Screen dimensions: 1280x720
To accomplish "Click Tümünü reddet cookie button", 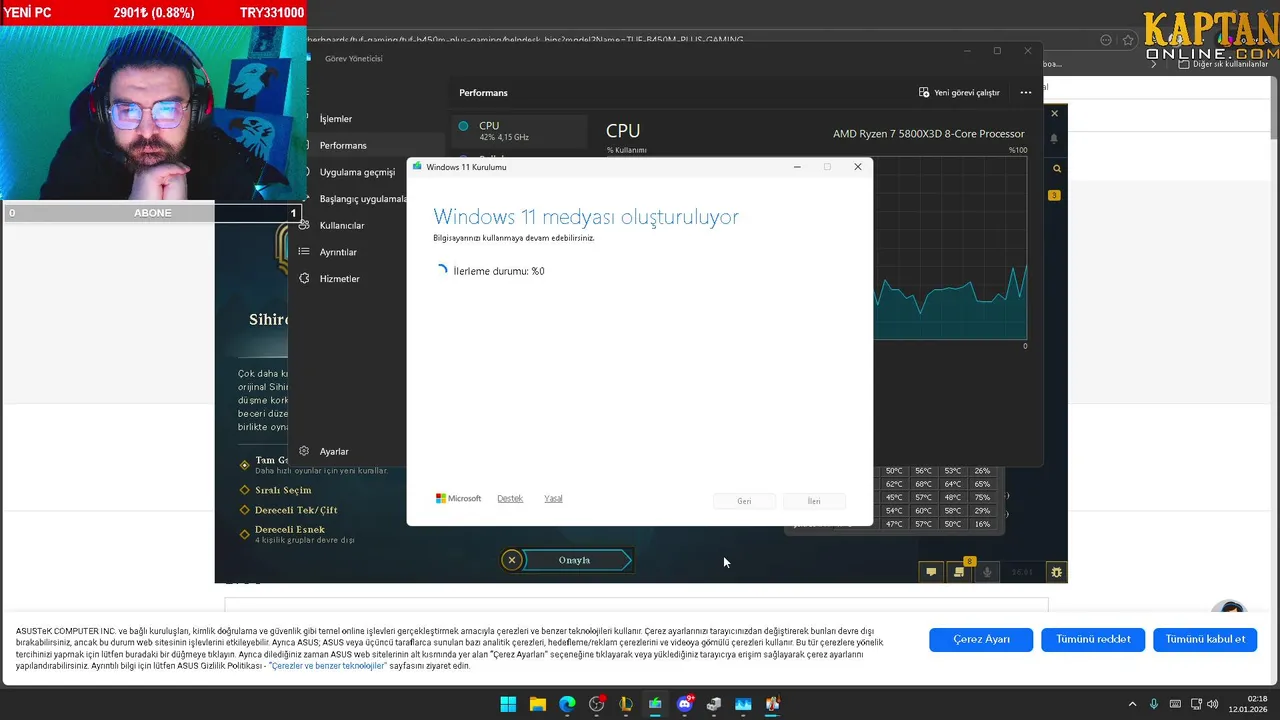I will [1093, 639].
